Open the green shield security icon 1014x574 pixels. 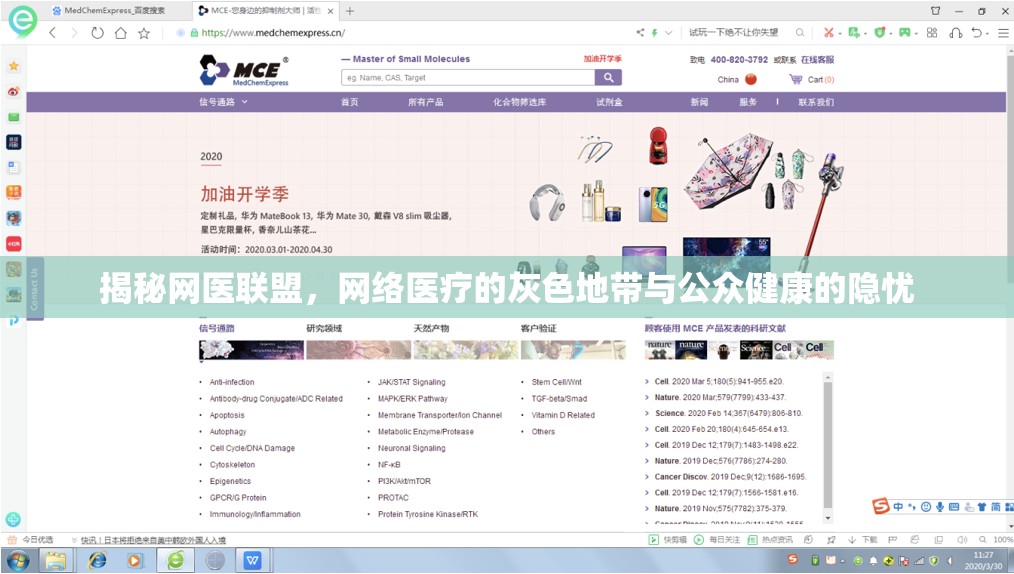click(879, 32)
